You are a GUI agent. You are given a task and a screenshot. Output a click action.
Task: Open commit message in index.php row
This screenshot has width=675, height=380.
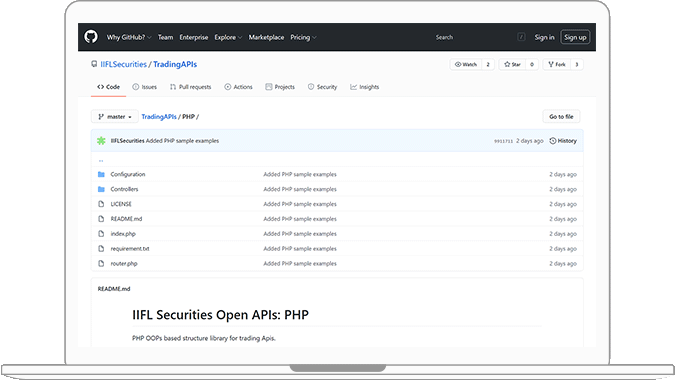point(300,234)
